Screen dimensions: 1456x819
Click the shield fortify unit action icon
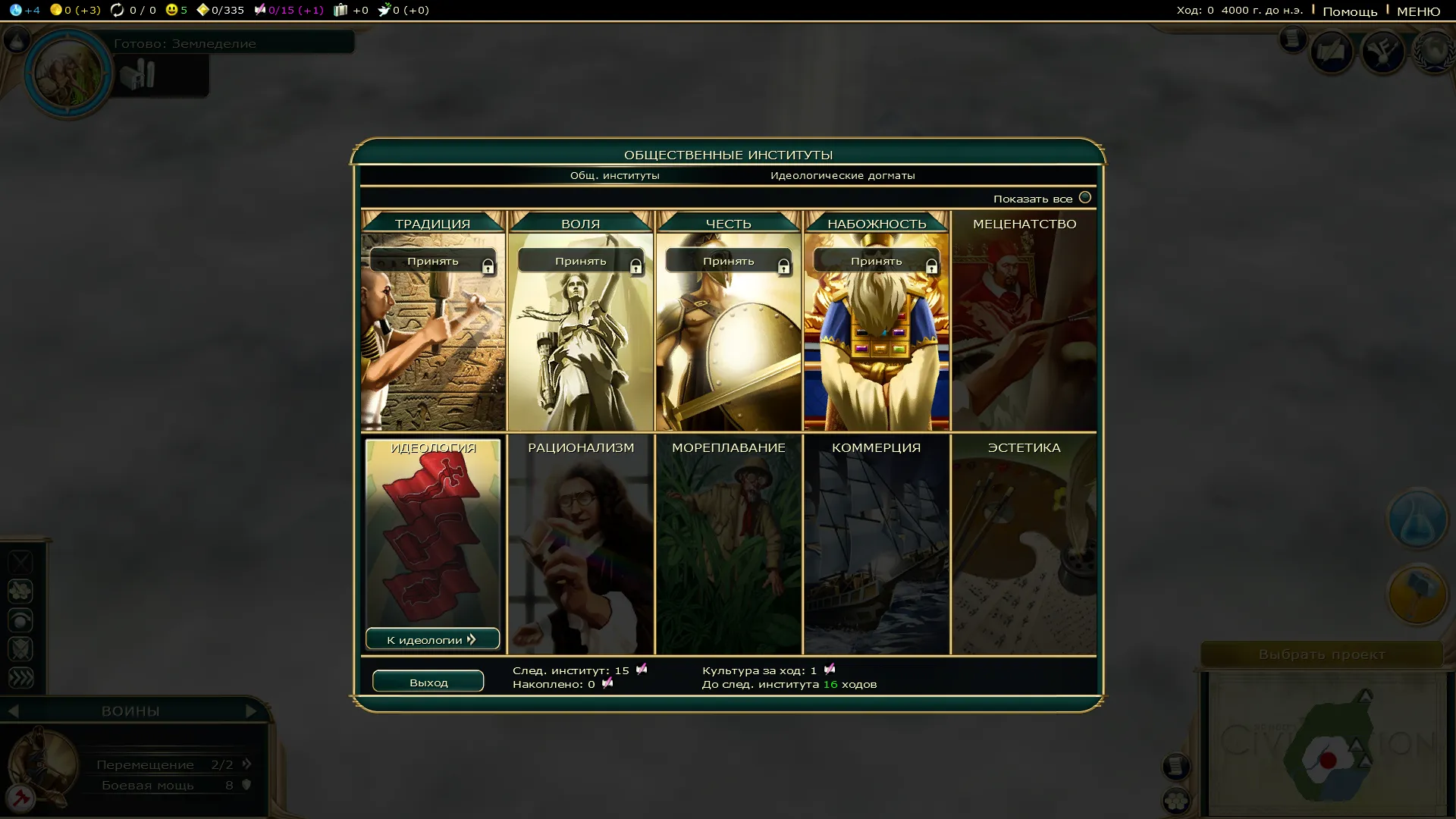(20, 649)
